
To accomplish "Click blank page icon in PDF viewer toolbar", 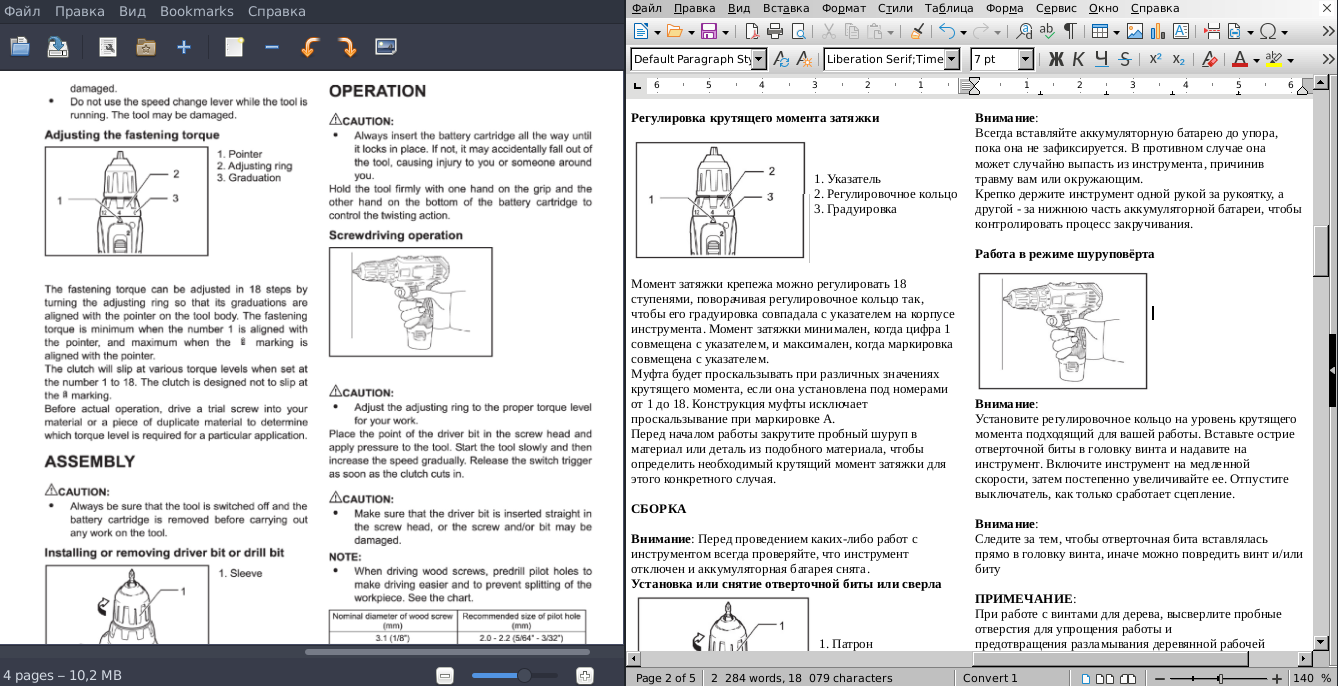I will 234,46.
